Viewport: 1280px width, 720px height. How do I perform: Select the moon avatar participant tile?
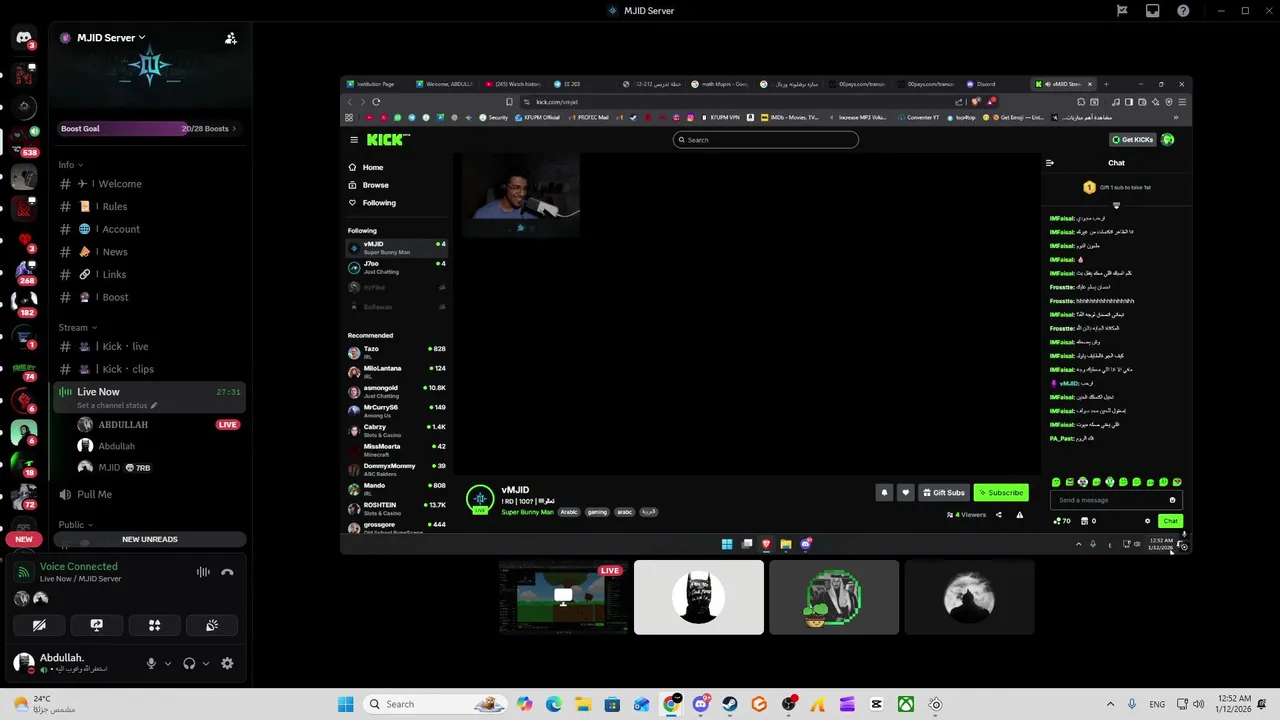[x=969, y=597]
